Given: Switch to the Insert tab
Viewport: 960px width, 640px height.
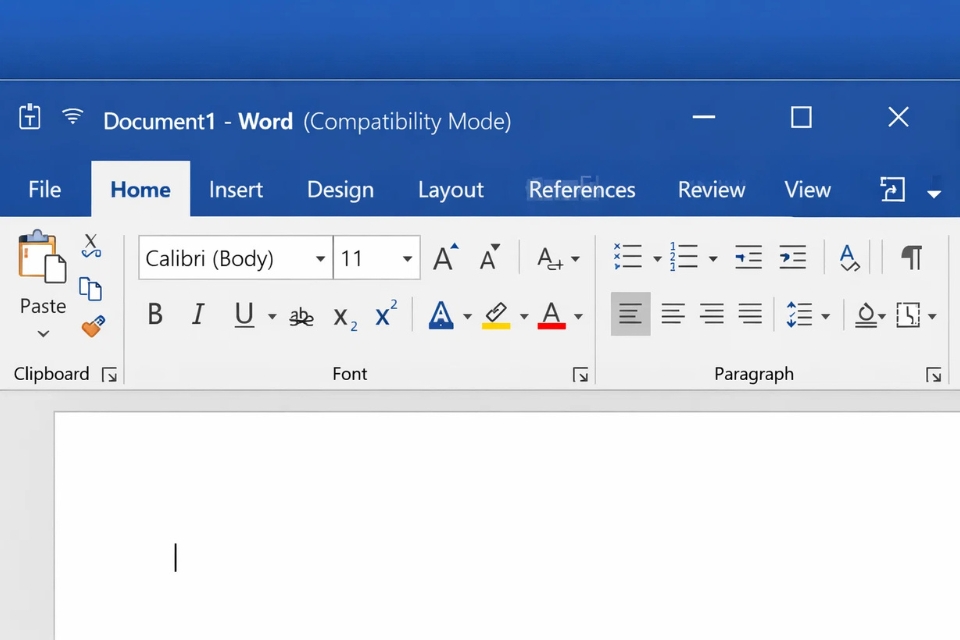Looking at the screenshot, I should tap(236, 189).
